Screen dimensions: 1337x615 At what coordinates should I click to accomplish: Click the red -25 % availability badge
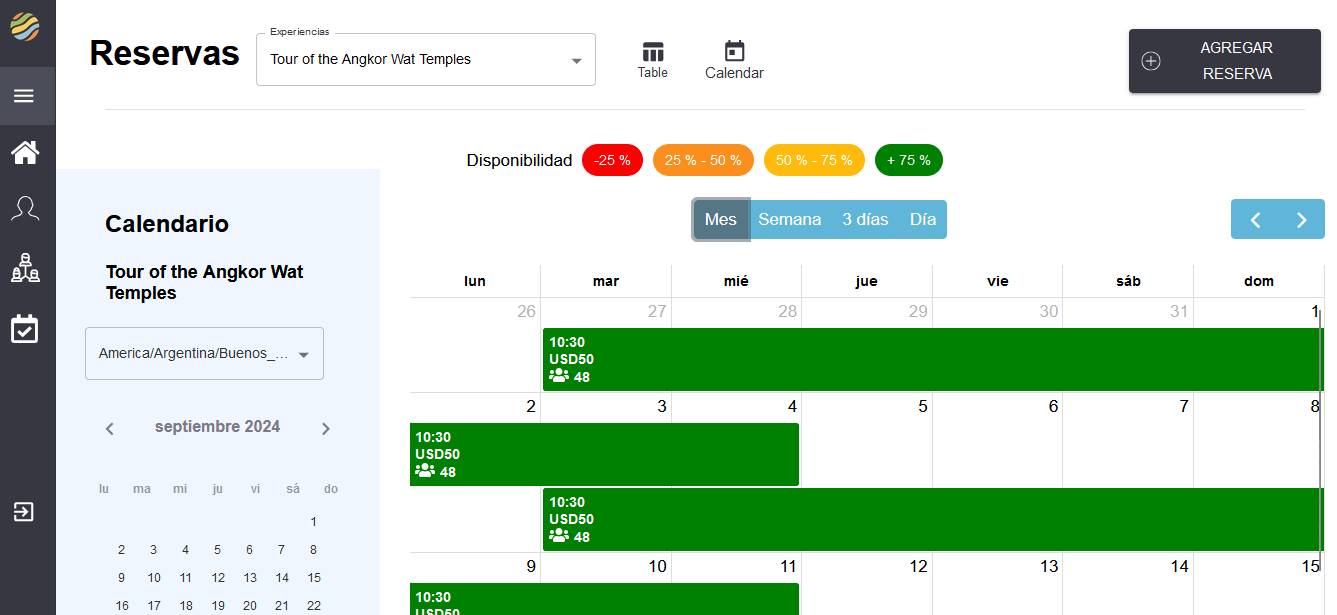[612, 160]
